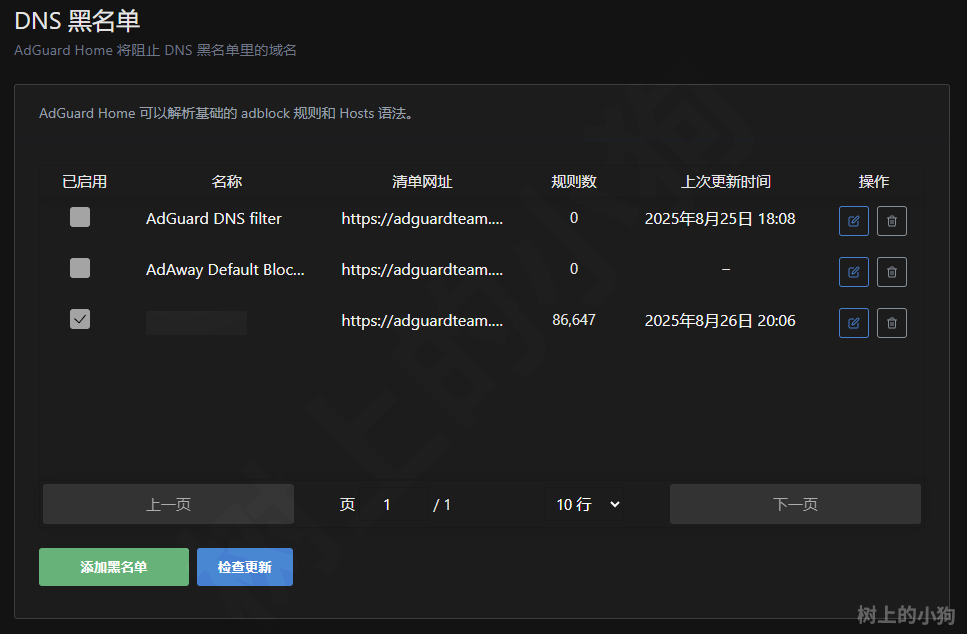Click the 上一页 previous page button

click(x=168, y=504)
